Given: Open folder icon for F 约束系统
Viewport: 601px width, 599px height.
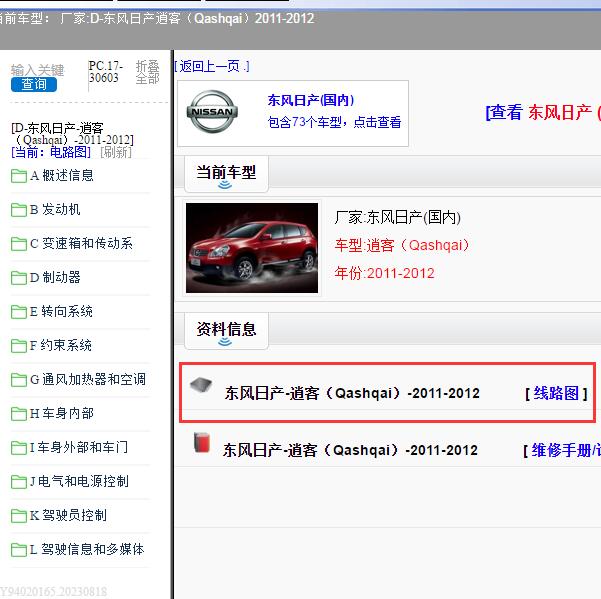Looking at the screenshot, I should click(x=19, y=346).
